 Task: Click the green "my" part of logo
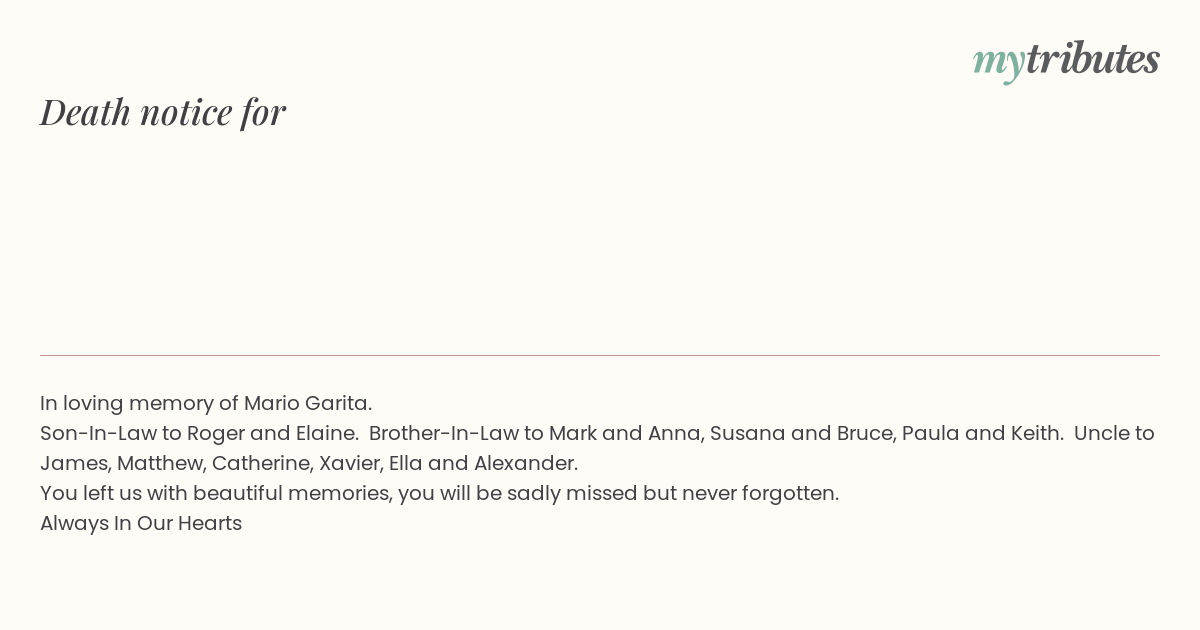coord(998,64)
